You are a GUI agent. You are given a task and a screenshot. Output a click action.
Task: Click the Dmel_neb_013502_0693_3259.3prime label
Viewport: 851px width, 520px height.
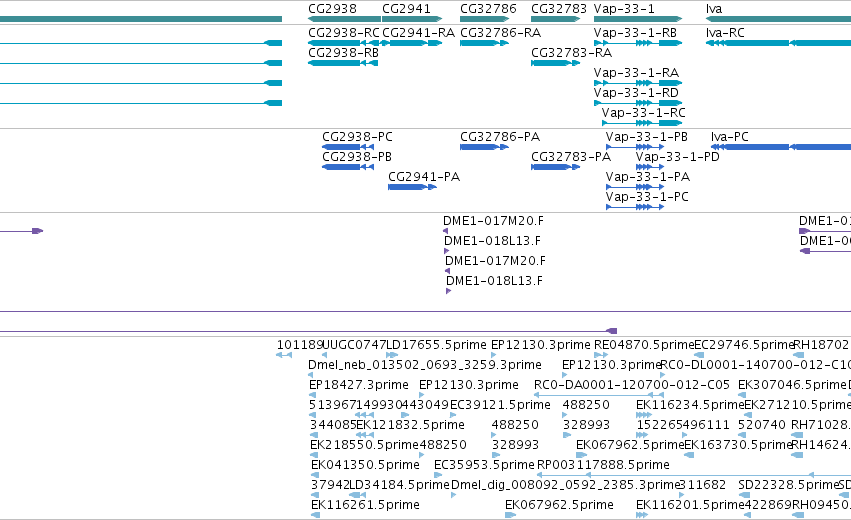(x=424, y=365)
